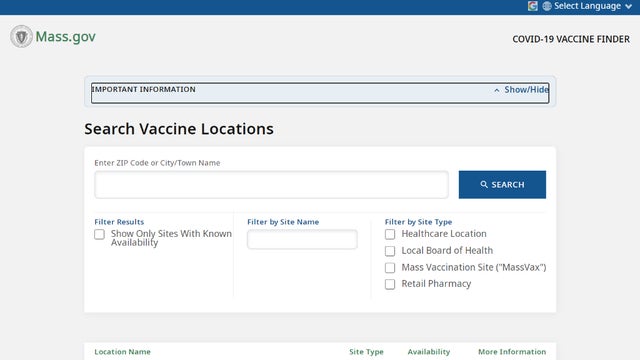Viewport: 640px width, 360px height.
Task: Check the Local Board of Health filter
Action: click(390, 251)
